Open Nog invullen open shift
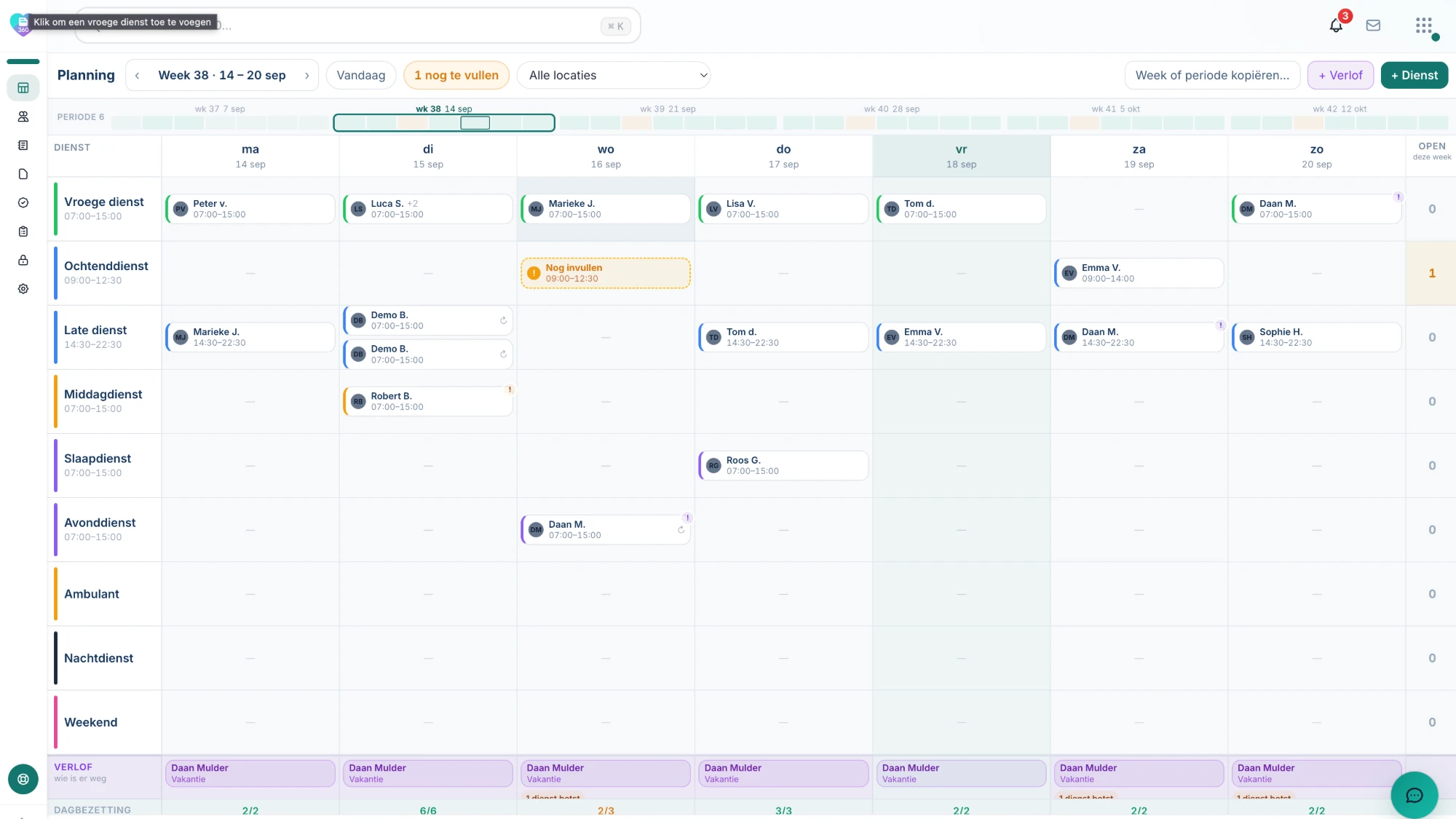 tap(606, 273)
